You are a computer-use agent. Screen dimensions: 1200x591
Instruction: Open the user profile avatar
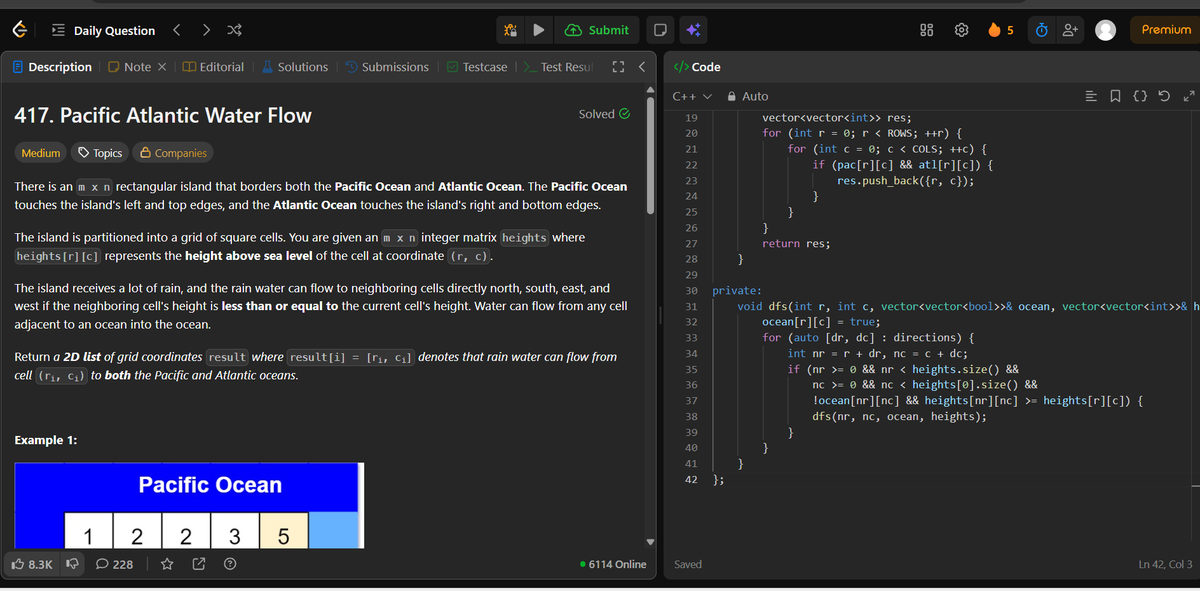pos(1105,30)
